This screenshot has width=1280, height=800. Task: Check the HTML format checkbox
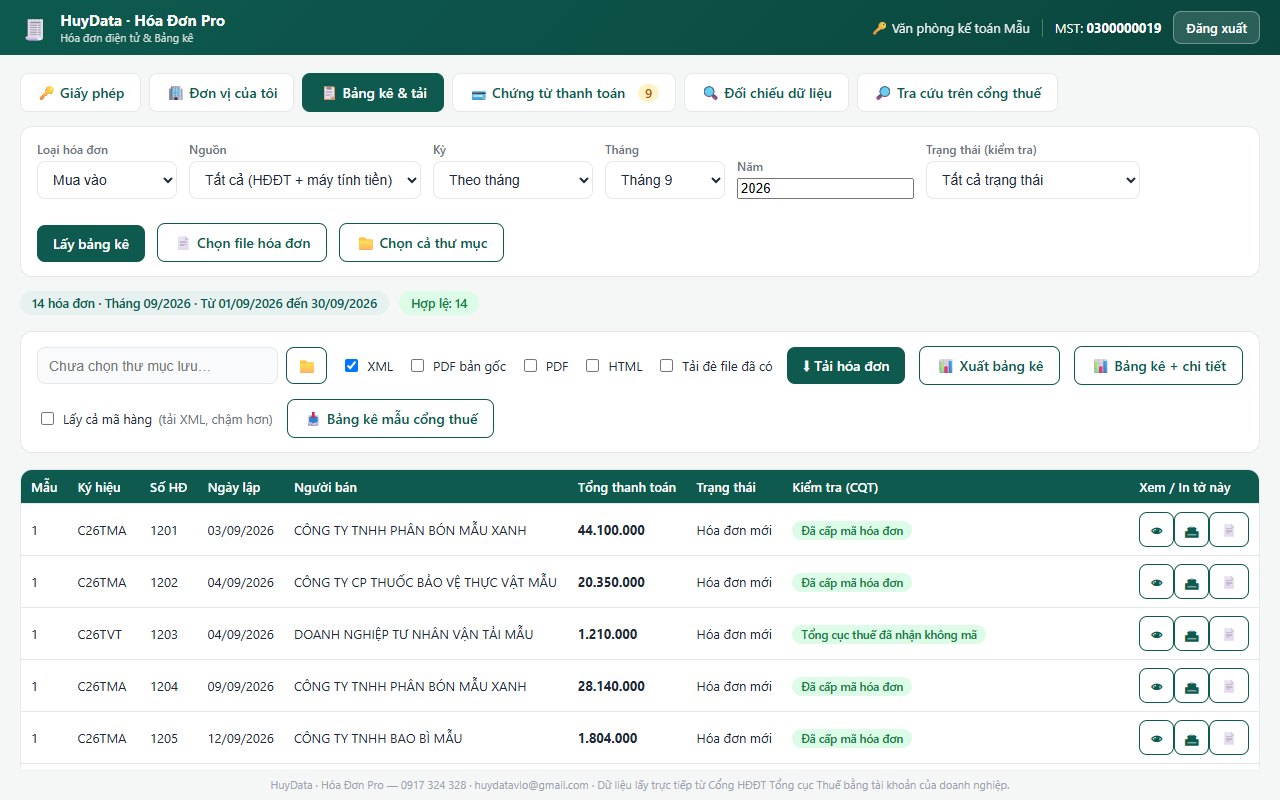coord(593,366)
